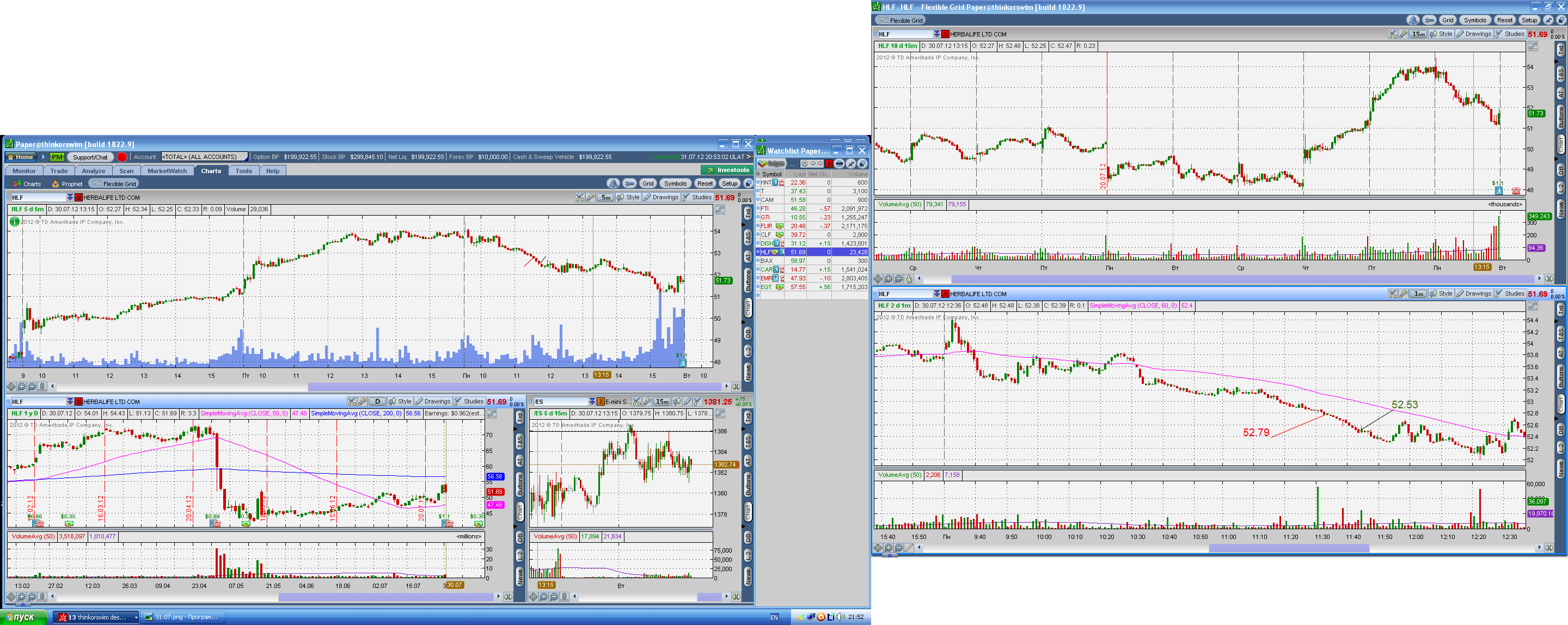Click the bell icon in Flexible Grid window toolbar
Screen dimensions: 1568x625
point(1413,20)
